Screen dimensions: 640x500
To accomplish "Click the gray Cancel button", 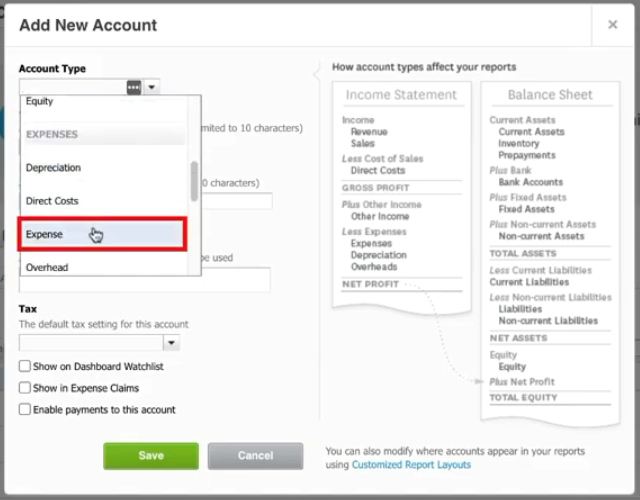I will (x=256, y=456).
